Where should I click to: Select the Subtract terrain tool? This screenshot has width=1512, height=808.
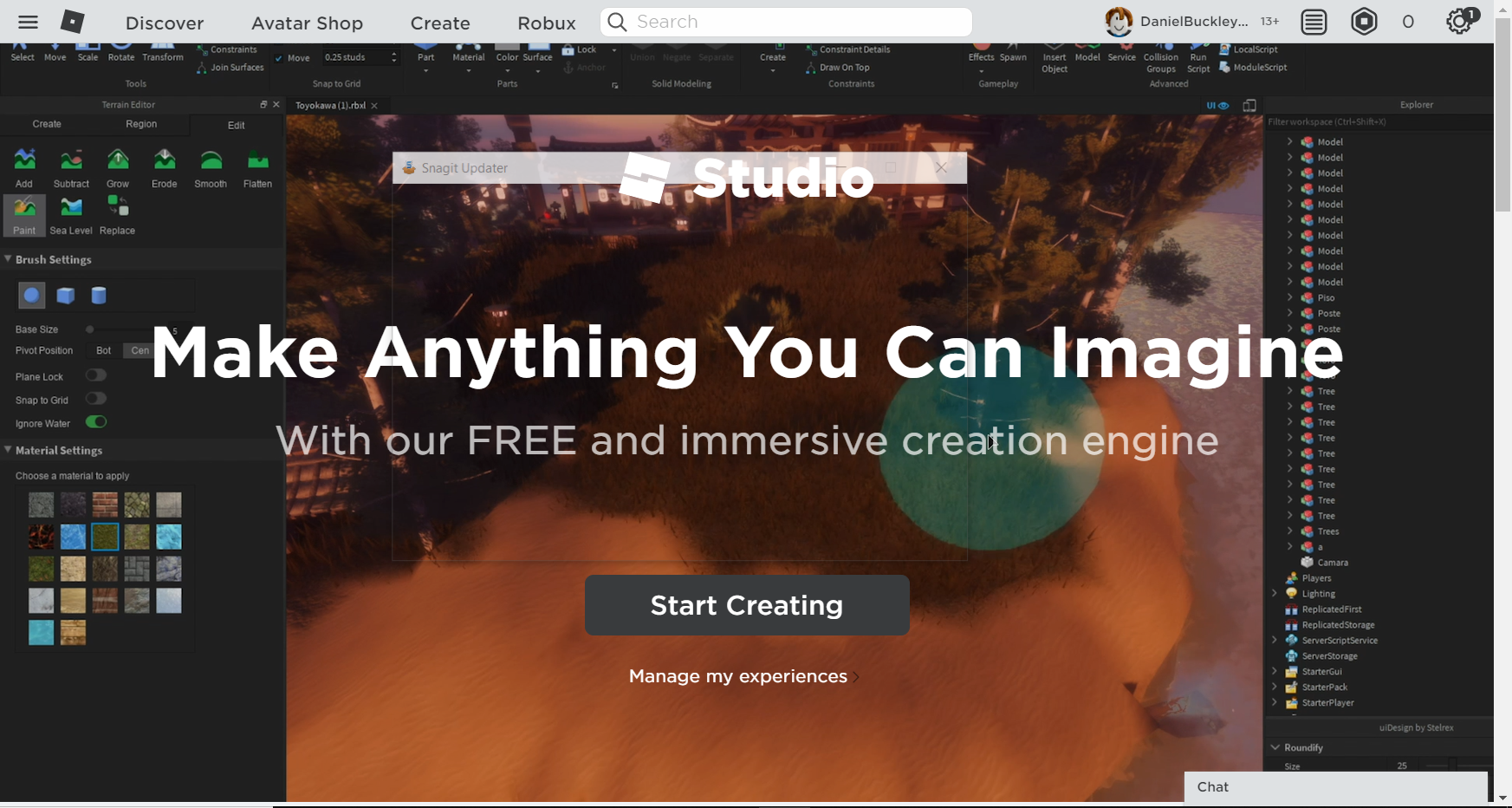(71, 168)
